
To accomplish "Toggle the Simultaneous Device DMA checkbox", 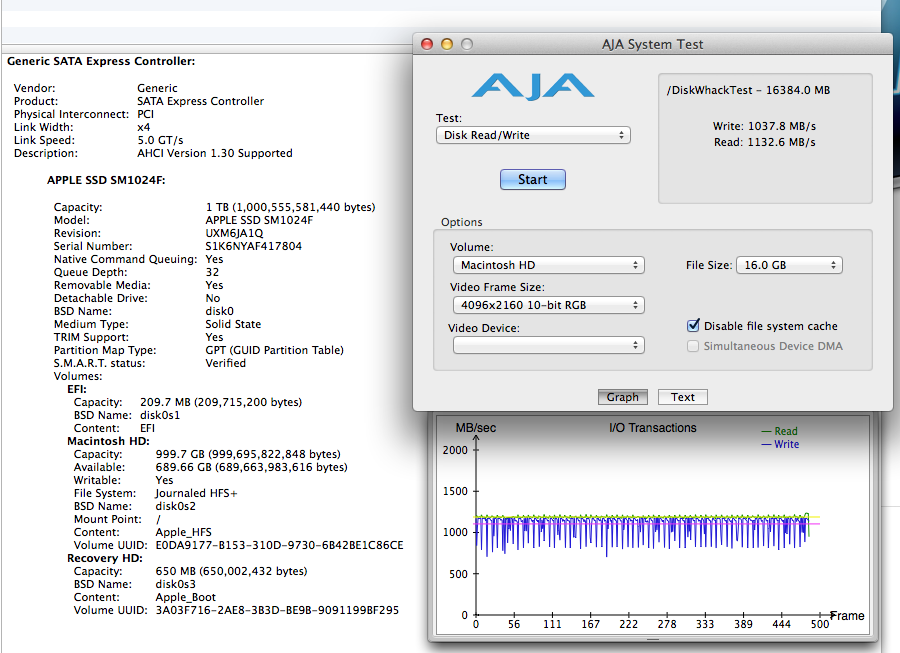I will (694, 346).
